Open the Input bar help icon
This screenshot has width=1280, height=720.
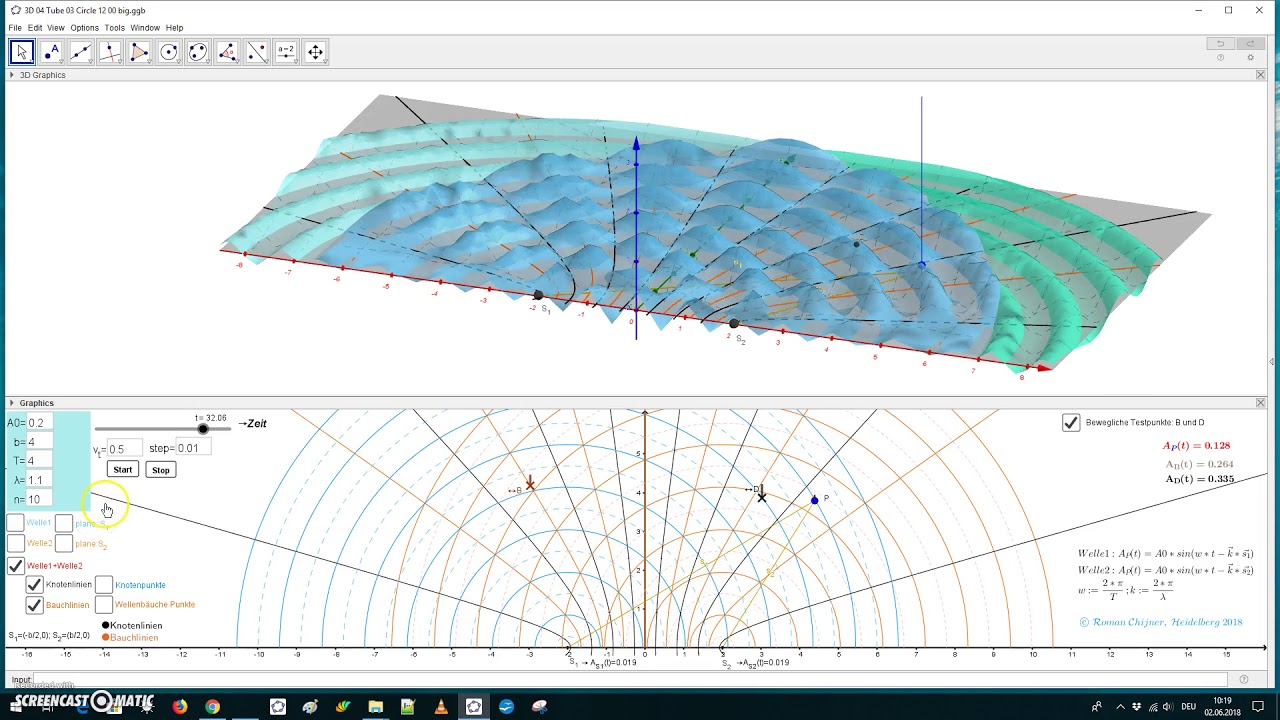pos(1244,680)
